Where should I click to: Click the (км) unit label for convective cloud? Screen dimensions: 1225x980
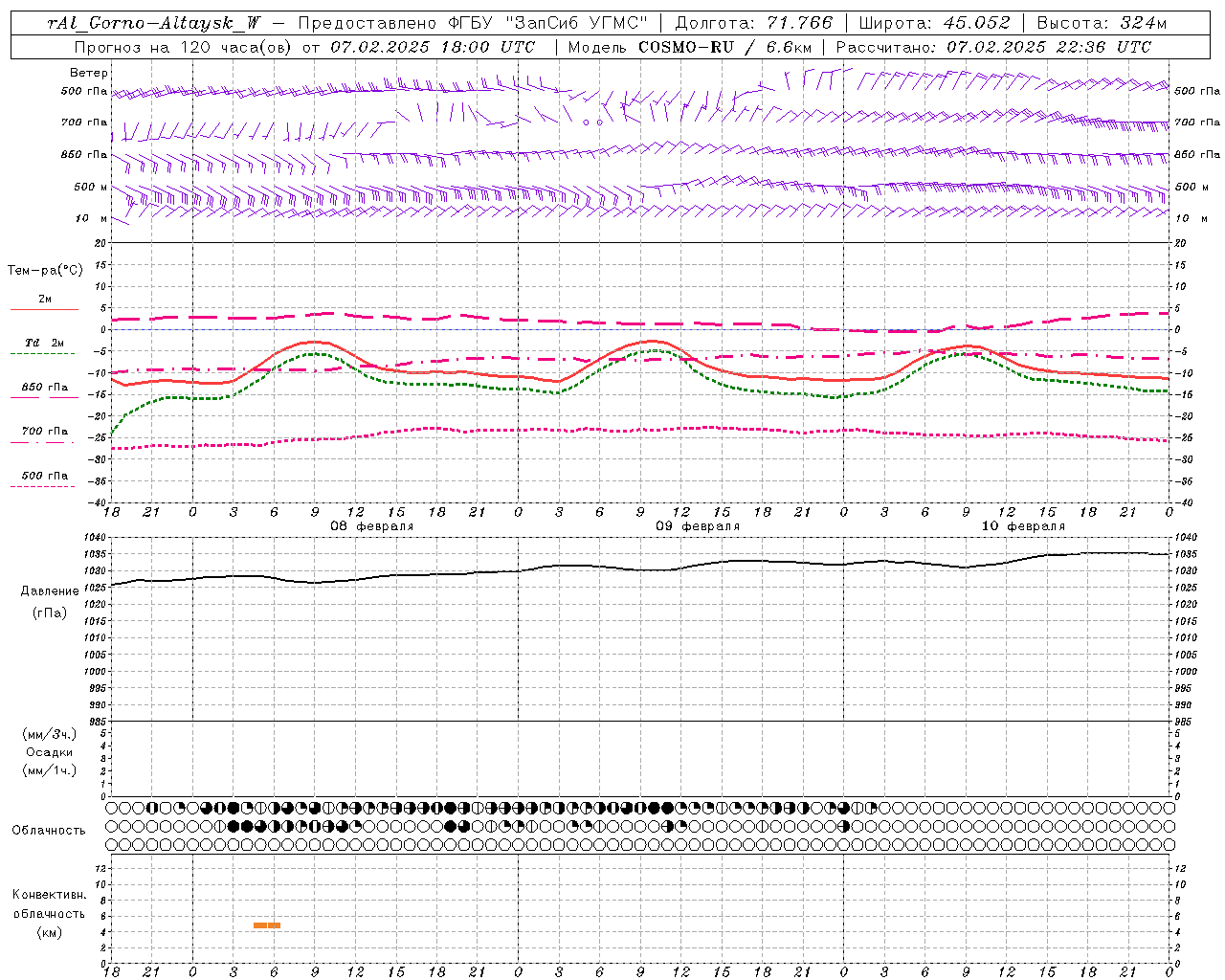pos(49,932)
